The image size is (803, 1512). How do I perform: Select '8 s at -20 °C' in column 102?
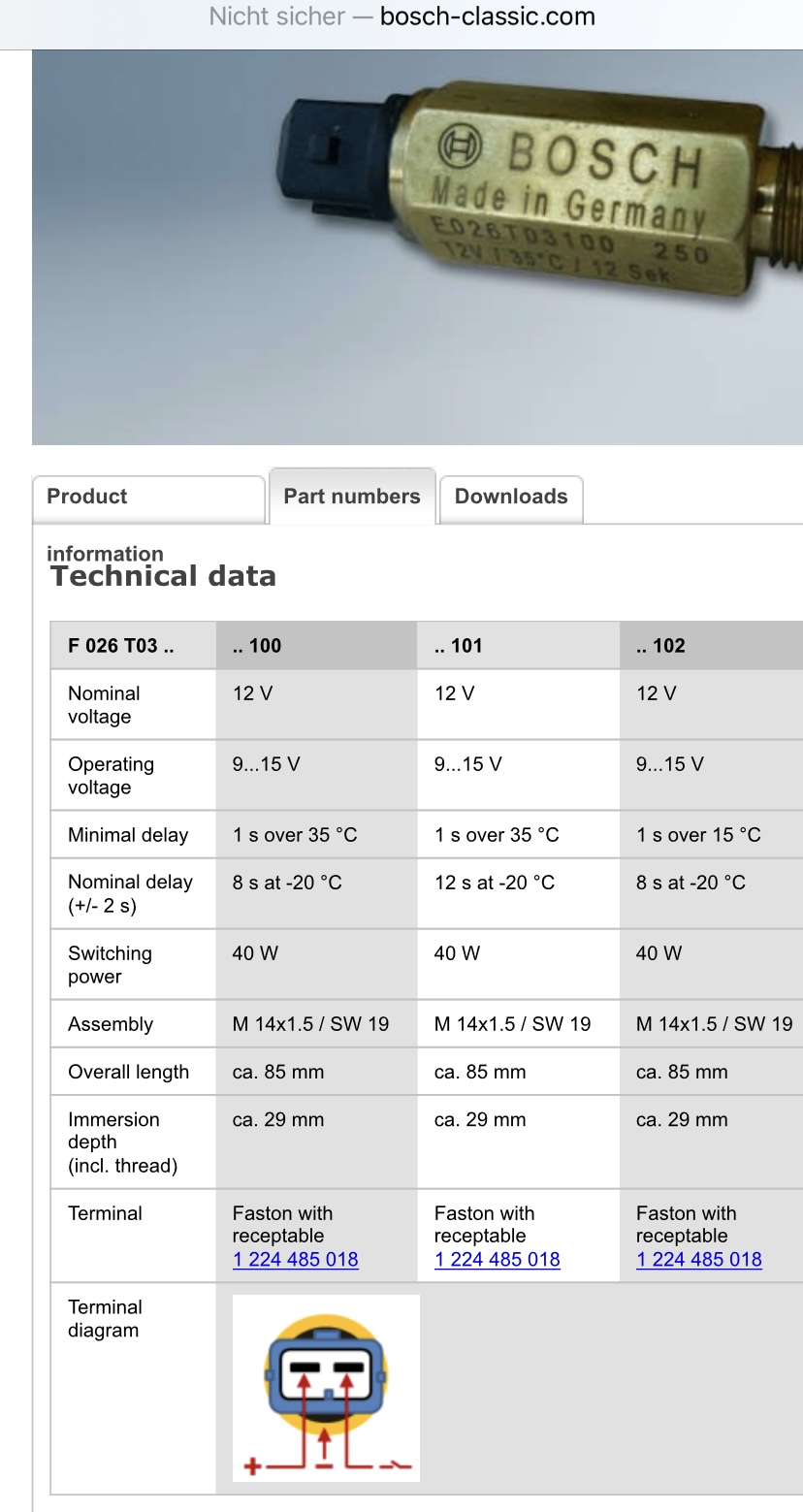[691, 883]
